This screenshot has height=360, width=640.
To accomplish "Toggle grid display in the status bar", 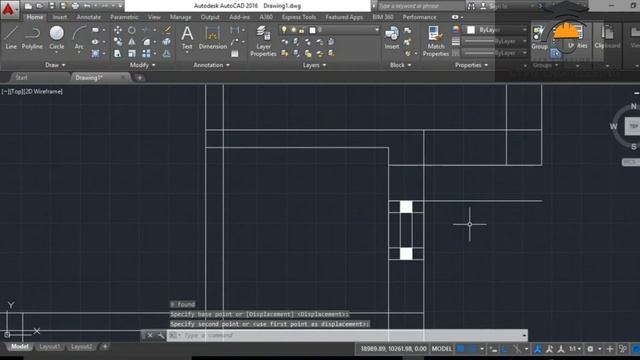I will coord(461,349).
